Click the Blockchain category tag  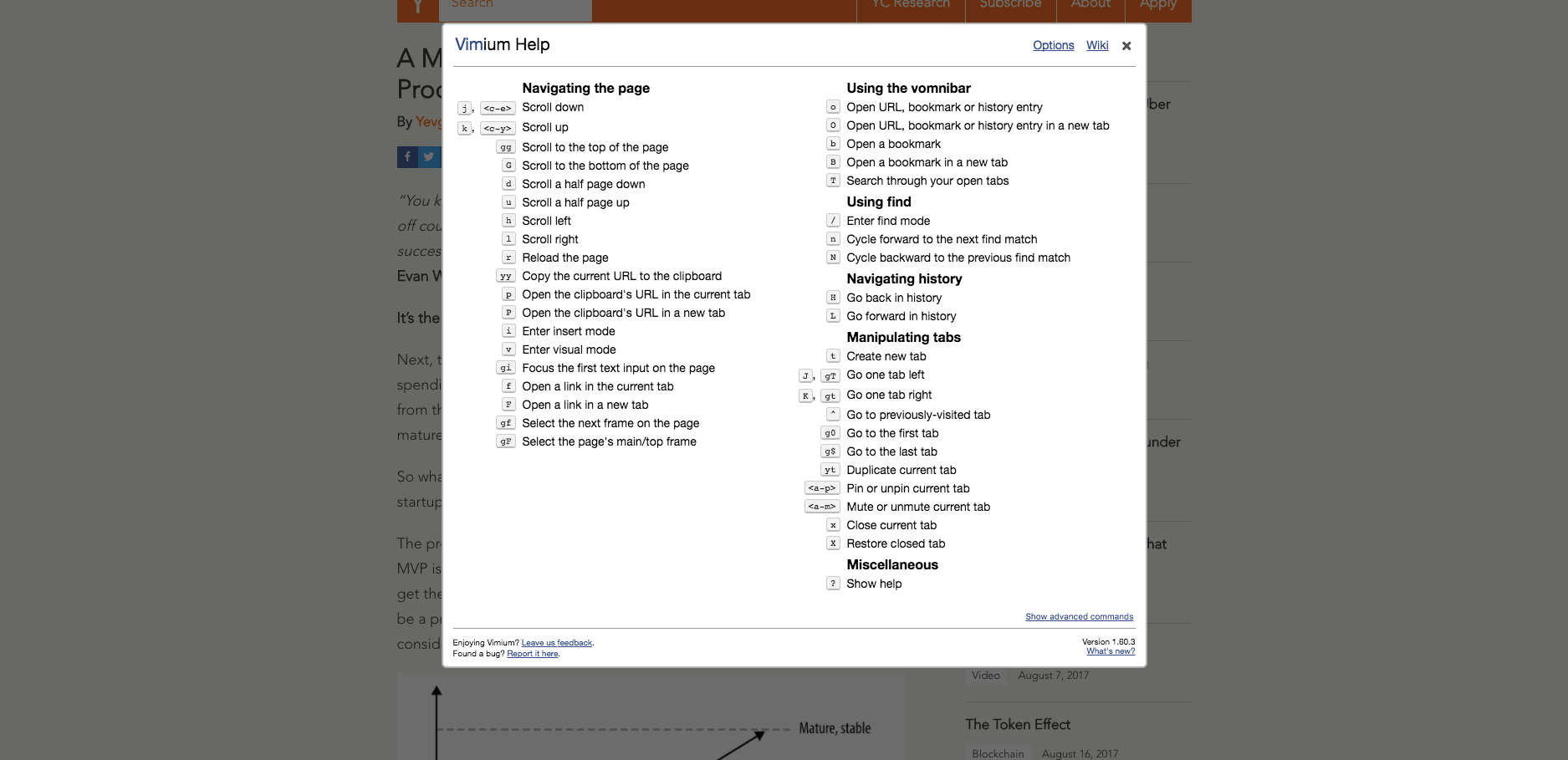pyautogui.click(x=998, y=753)
